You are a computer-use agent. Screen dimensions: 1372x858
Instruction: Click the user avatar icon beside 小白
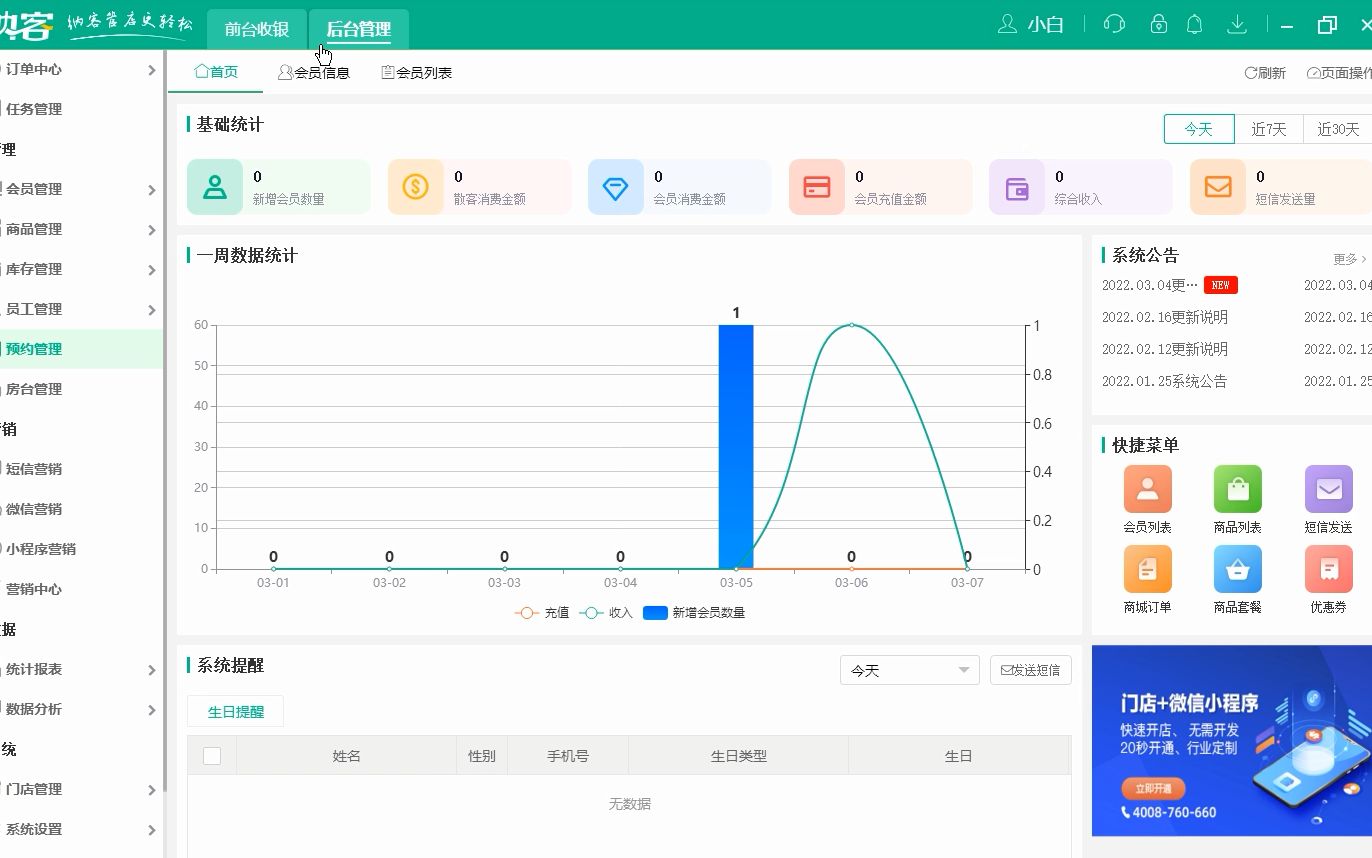(1007, 24)
